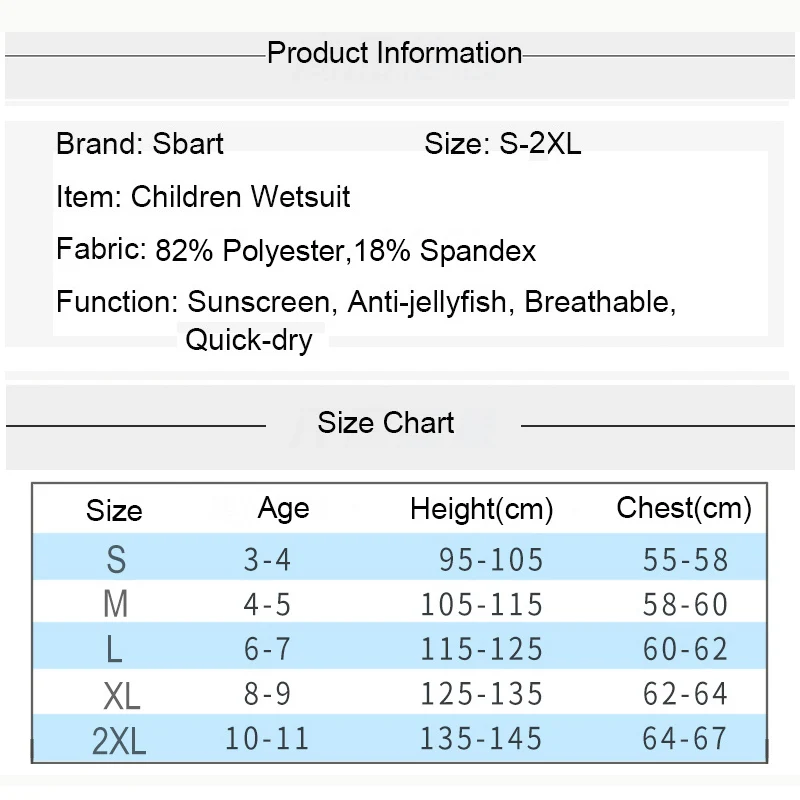Select the S size row label
Image resolution: width=800 pixels, height=800 pixels.
coord(116,559)
